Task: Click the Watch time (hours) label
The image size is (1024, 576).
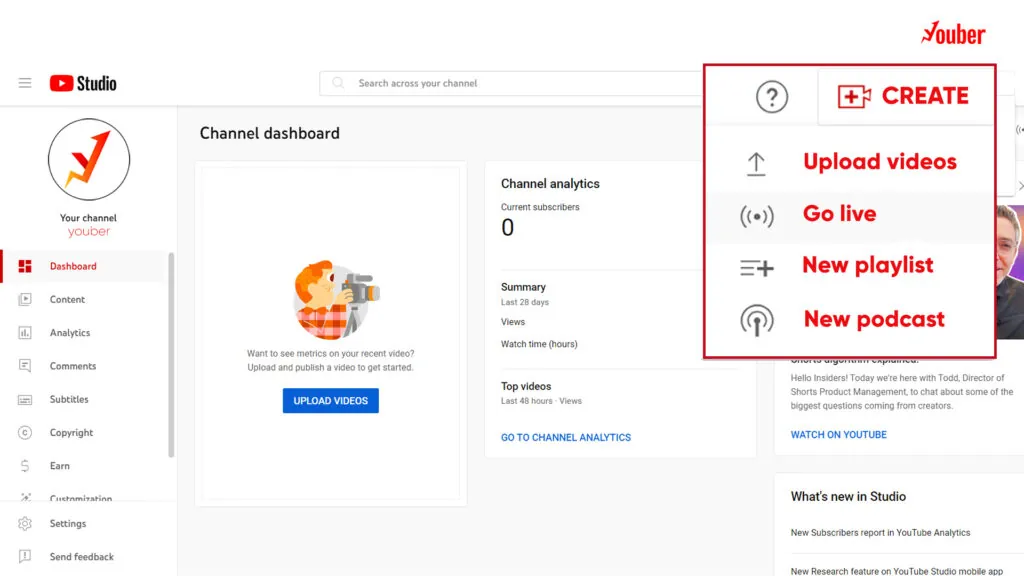Action: 539,344
